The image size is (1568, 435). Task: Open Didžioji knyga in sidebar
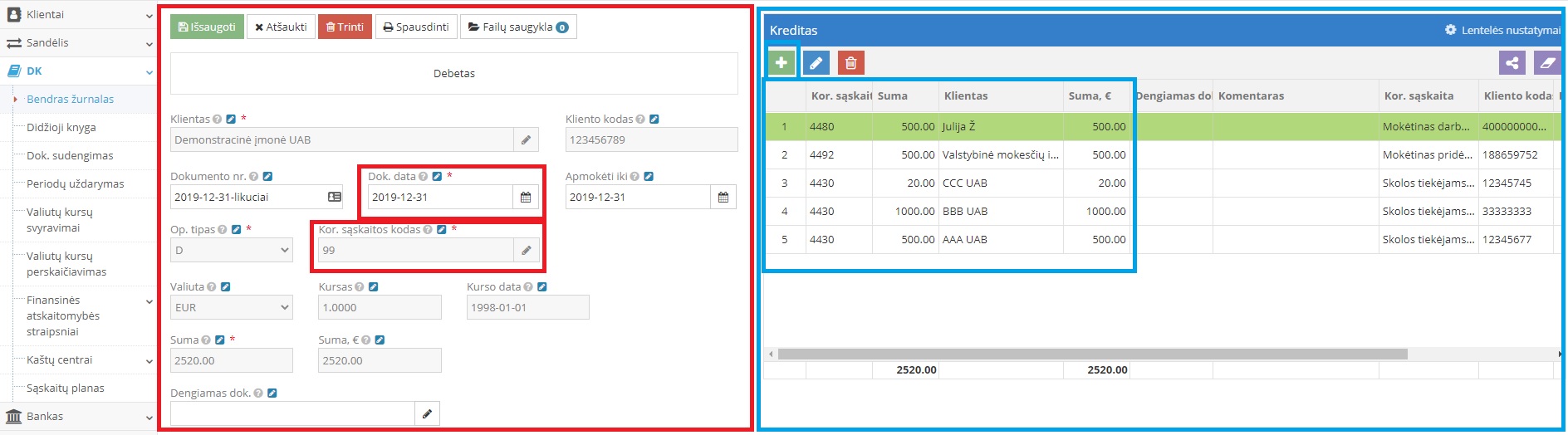pyautogui.click(x=61, y=127)
